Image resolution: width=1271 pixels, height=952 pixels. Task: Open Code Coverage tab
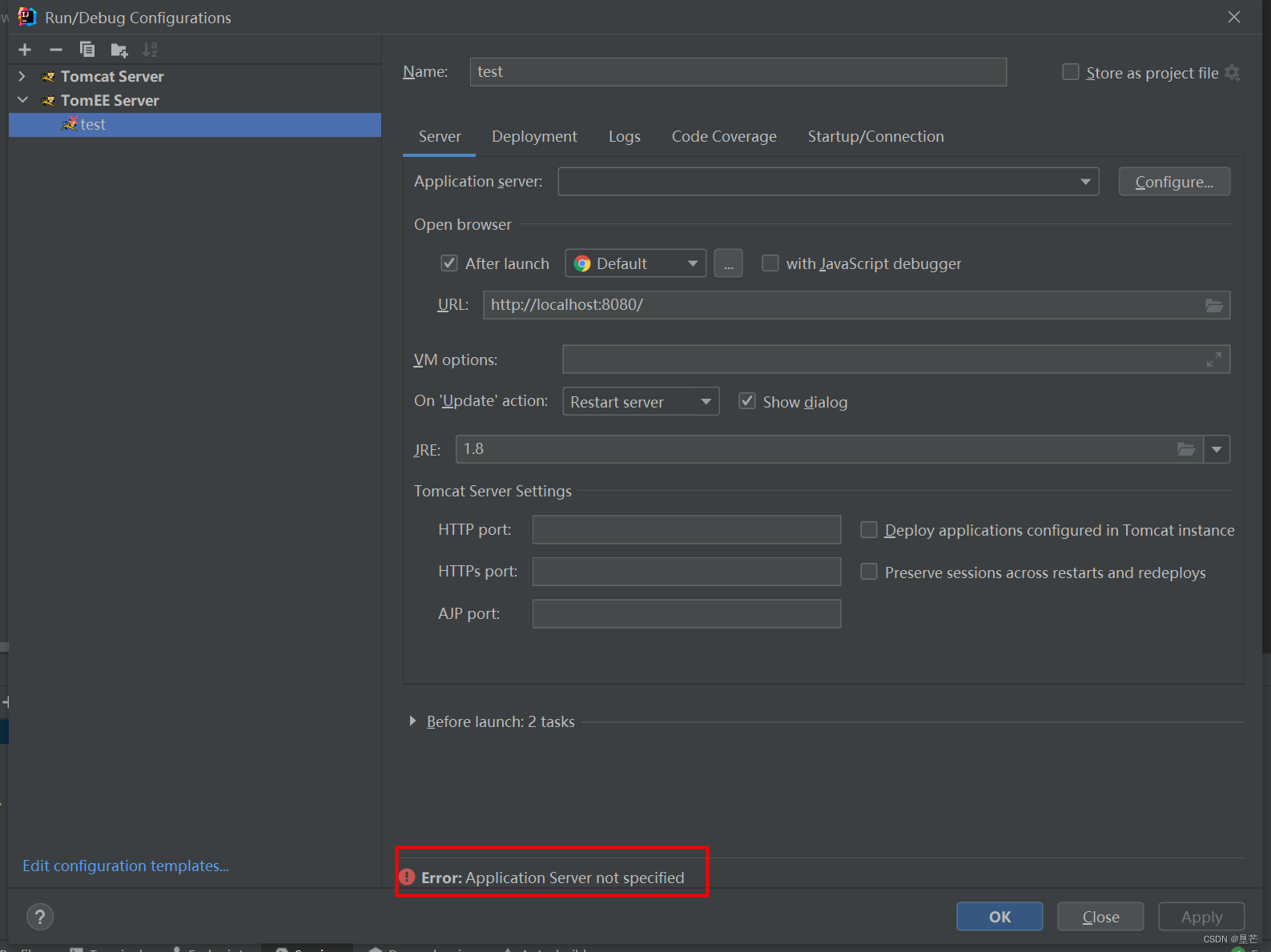pos(724,137)
